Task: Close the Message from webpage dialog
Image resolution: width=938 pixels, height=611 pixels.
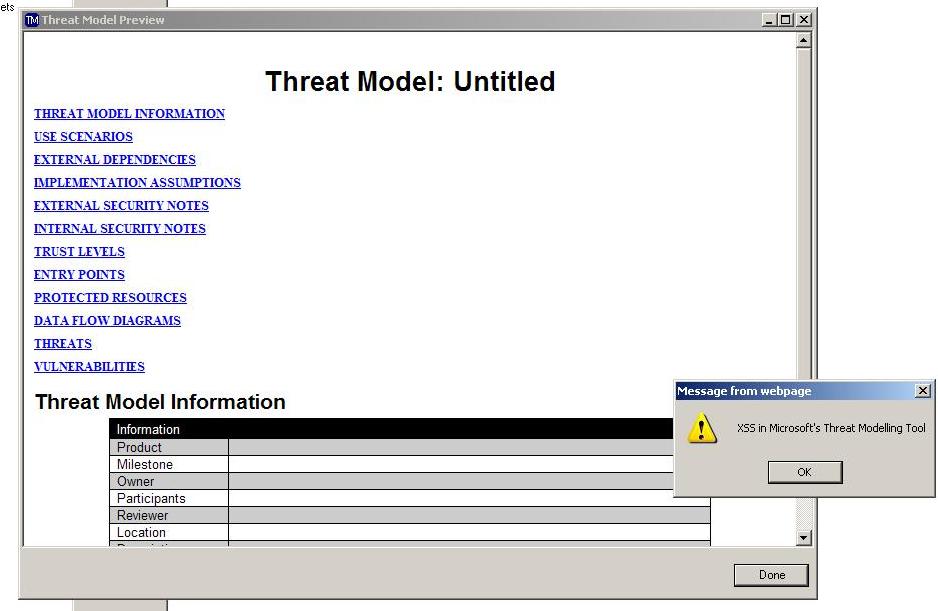Action: coord(922,391)
